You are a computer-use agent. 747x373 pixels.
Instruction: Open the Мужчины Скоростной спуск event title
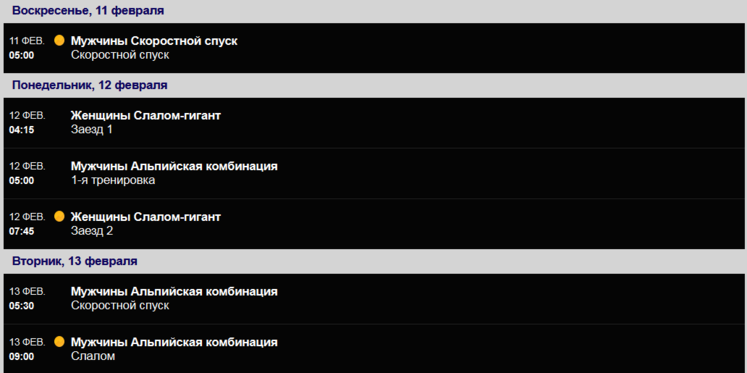(154, 41)
